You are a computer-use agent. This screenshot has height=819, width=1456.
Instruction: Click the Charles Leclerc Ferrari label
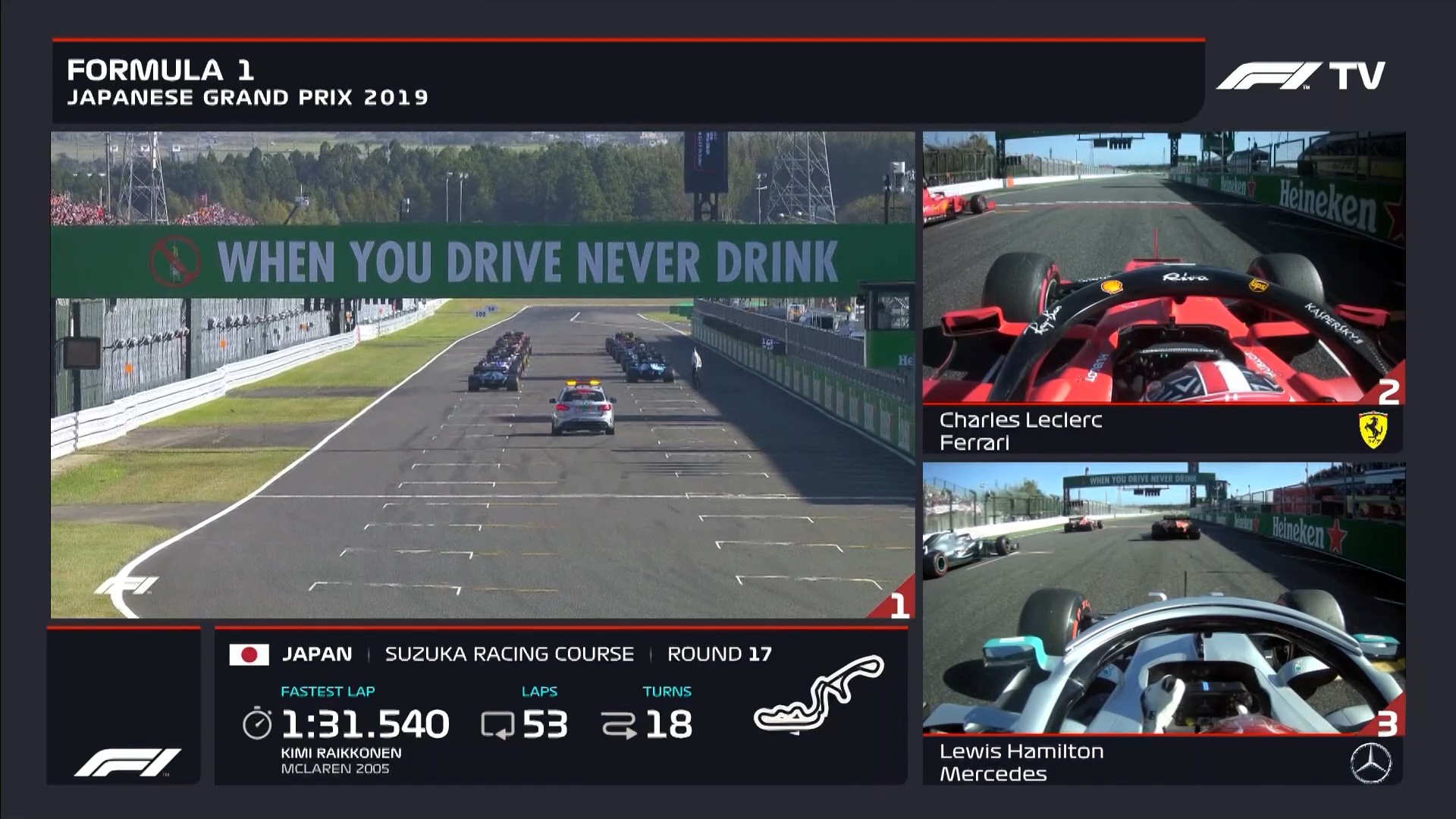point(1020,431)
